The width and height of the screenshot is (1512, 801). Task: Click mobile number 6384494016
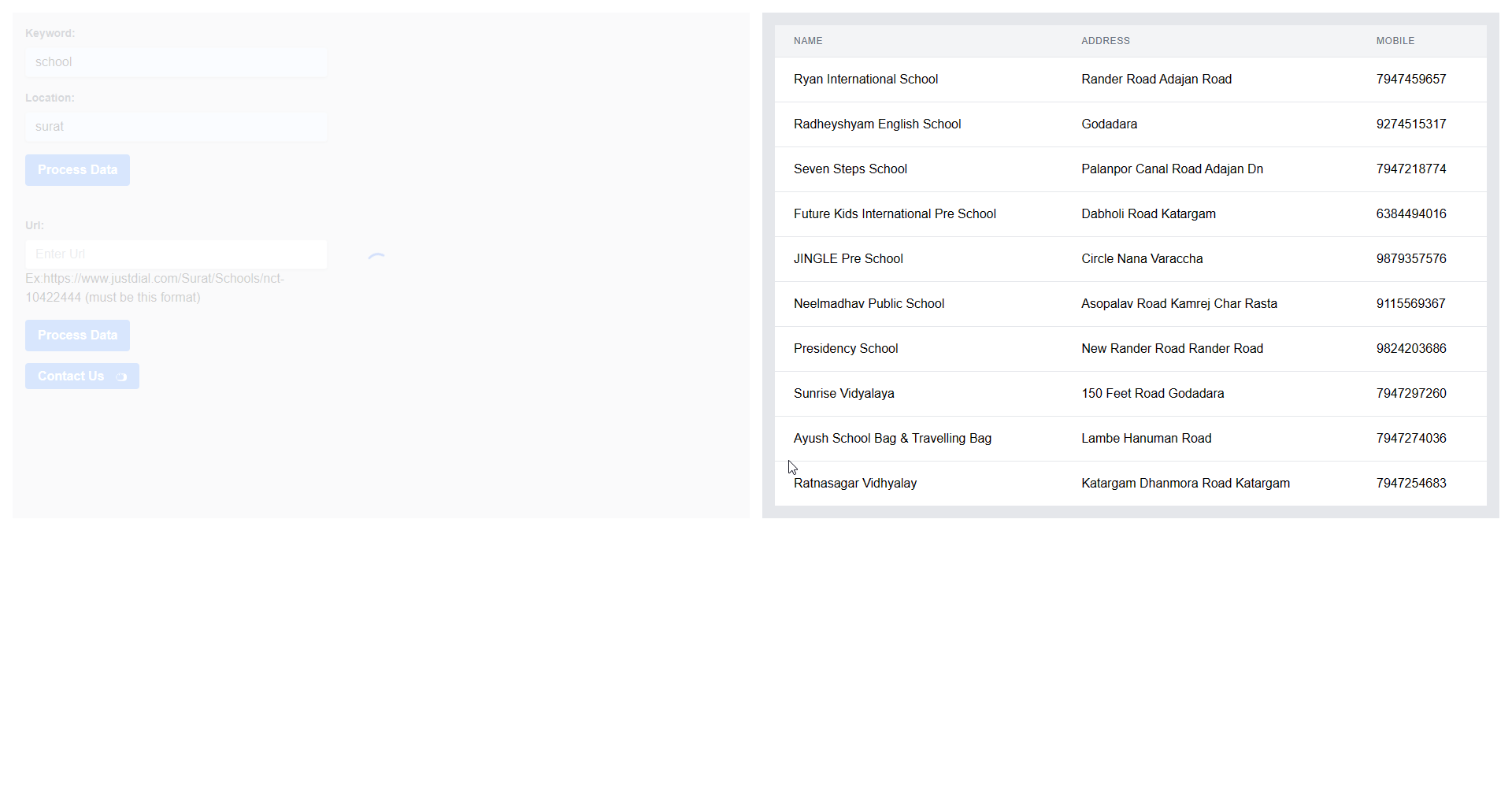(x=1411, y=214)
